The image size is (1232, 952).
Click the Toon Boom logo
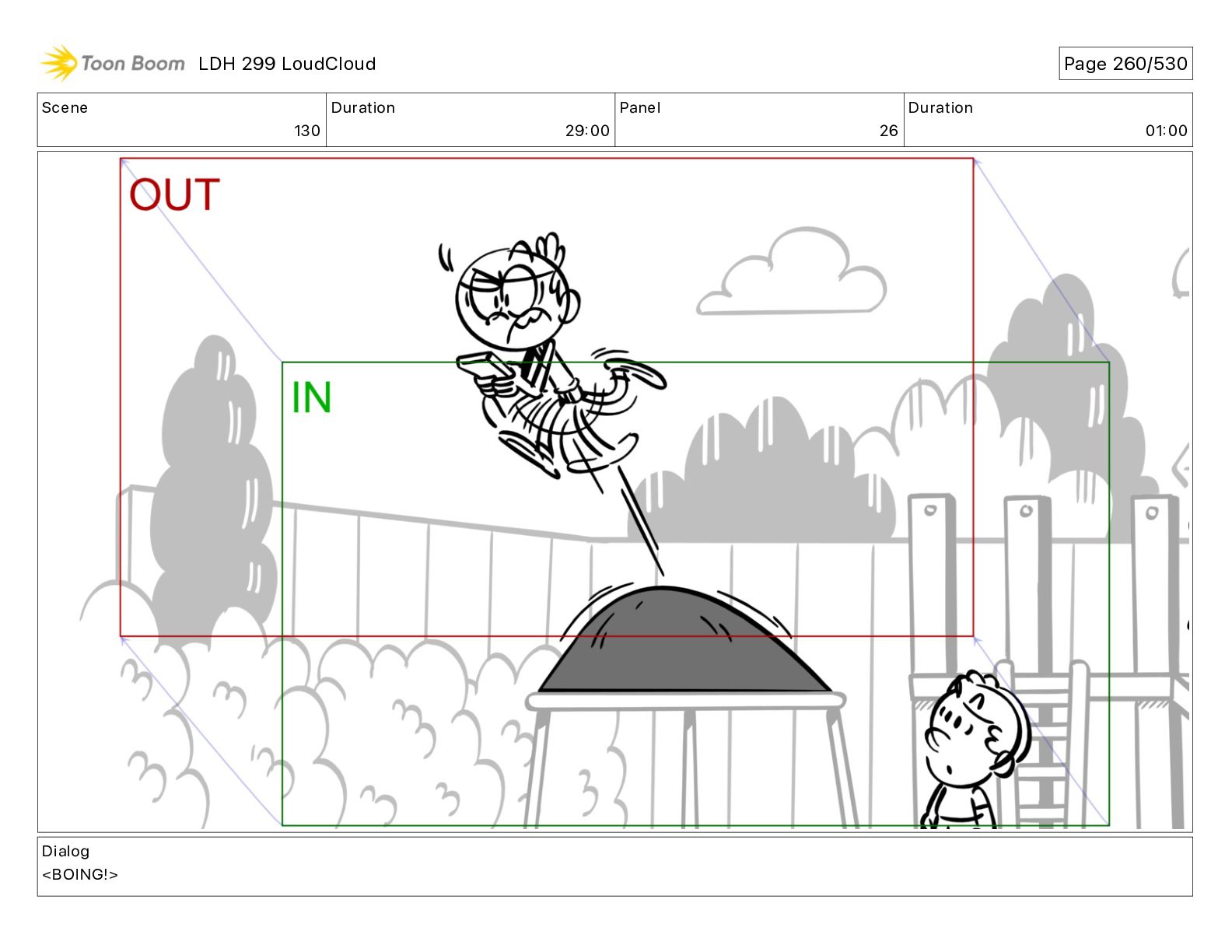(113, 63)
